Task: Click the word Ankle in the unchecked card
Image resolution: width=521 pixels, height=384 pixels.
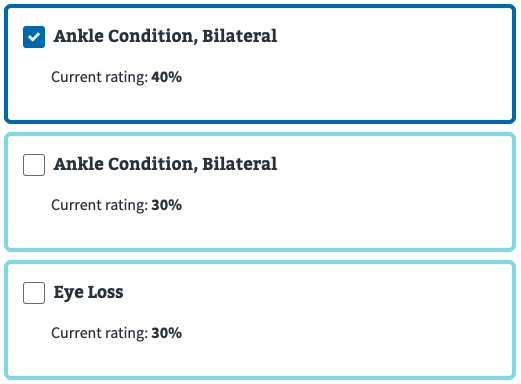Action: click(x=79, y=164)
